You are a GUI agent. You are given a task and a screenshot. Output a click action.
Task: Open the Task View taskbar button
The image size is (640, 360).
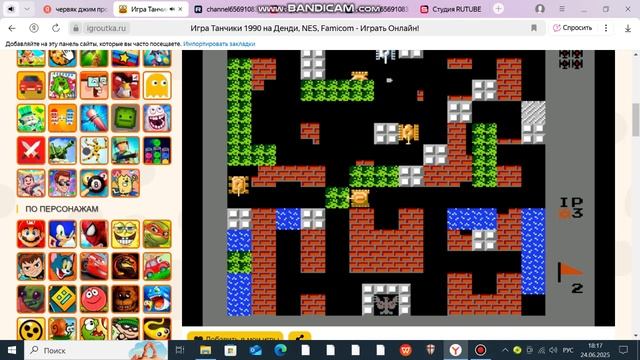click(180, 350)
